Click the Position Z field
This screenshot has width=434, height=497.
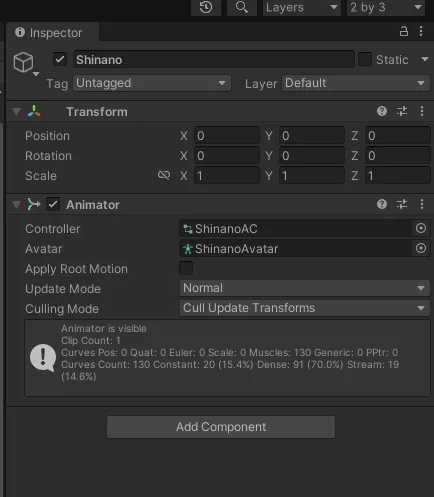(398, 136)
